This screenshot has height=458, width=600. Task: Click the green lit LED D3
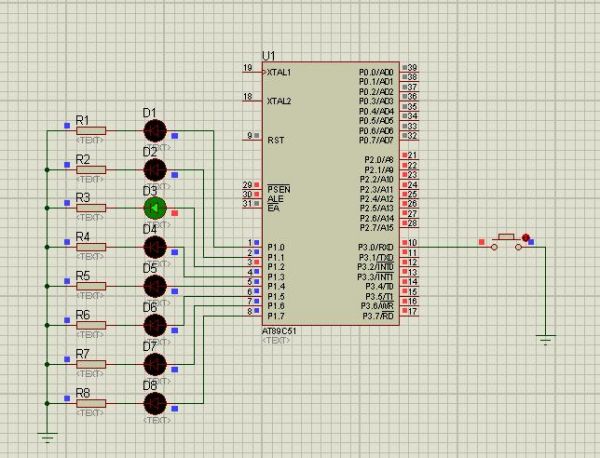tap(154, 207)
